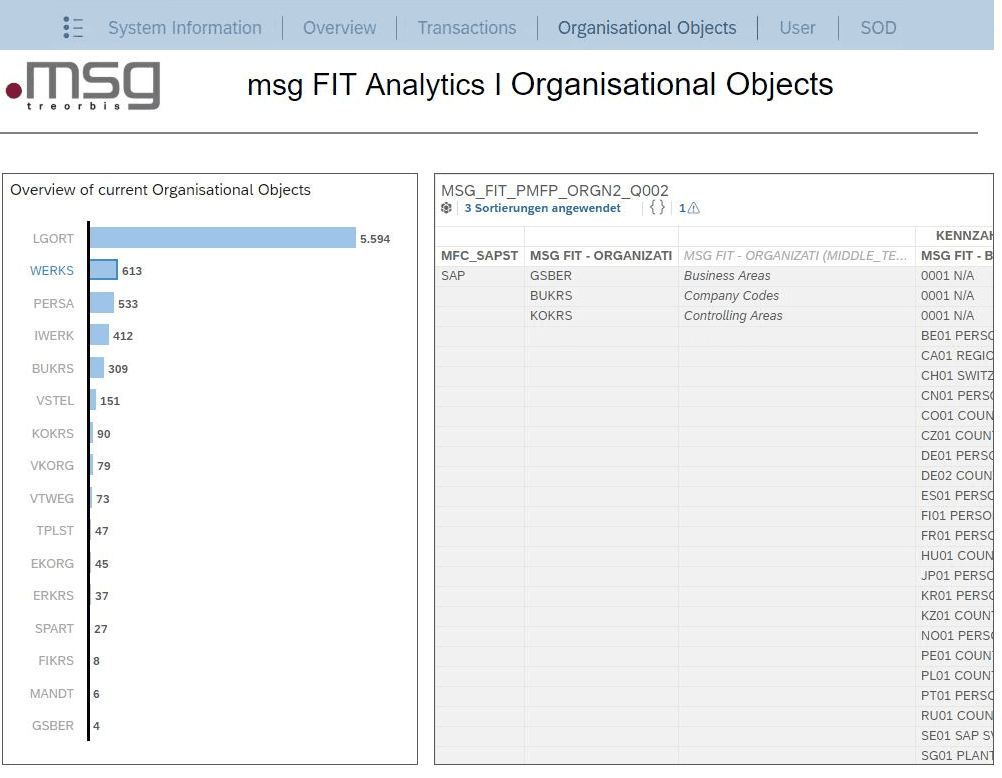Image resolution: width=1002 pixels, height=778 pixels.
Task: Click the MIDDLE_TE italic column header
Action: coord(795,256)
